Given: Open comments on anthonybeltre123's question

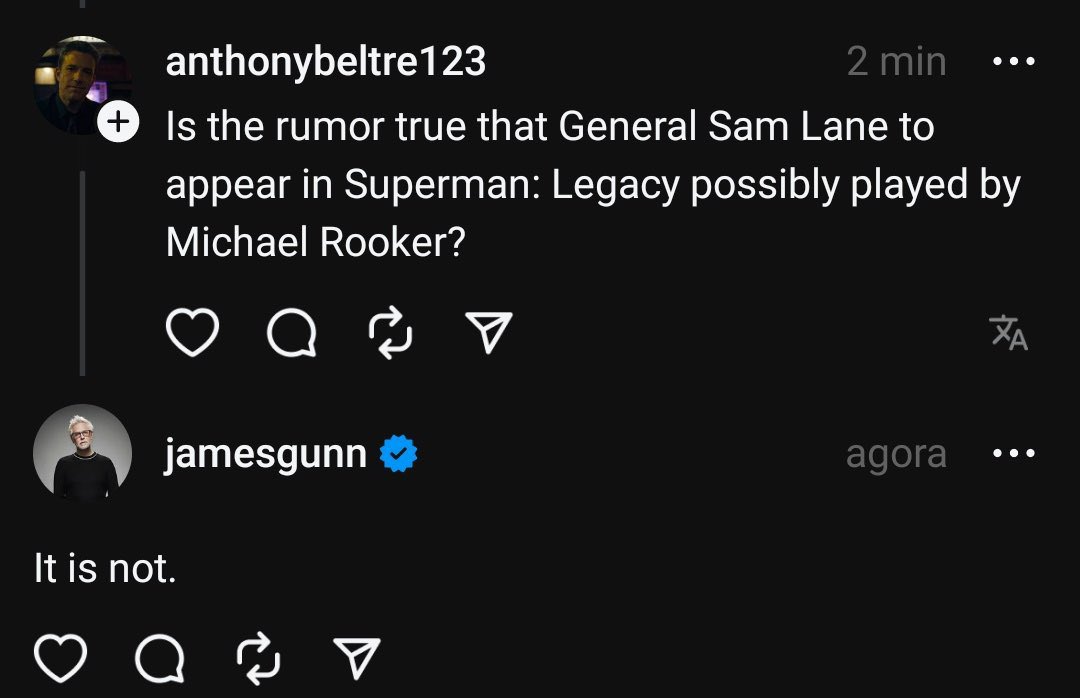Looking at the screenshot, I should [x=291, y=333].
